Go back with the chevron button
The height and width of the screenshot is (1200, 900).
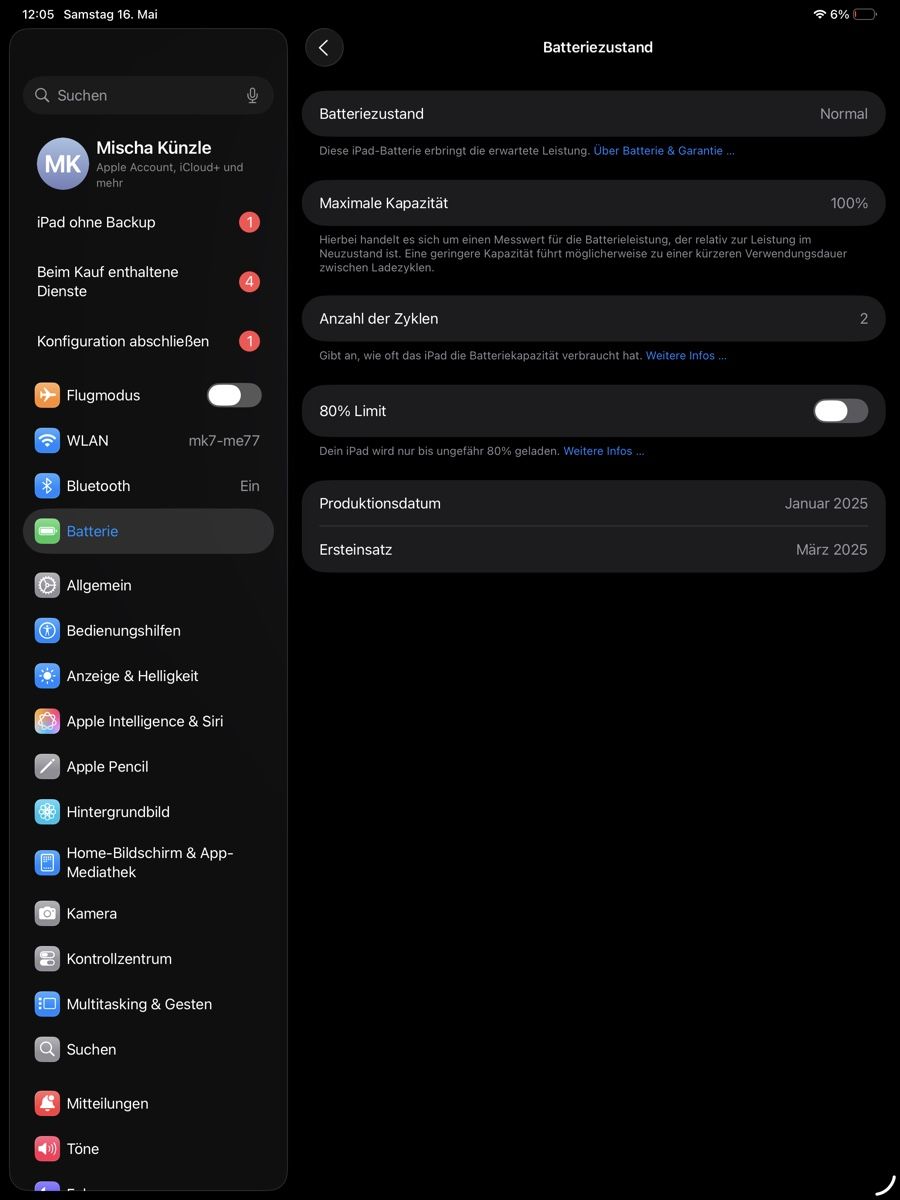324,47
